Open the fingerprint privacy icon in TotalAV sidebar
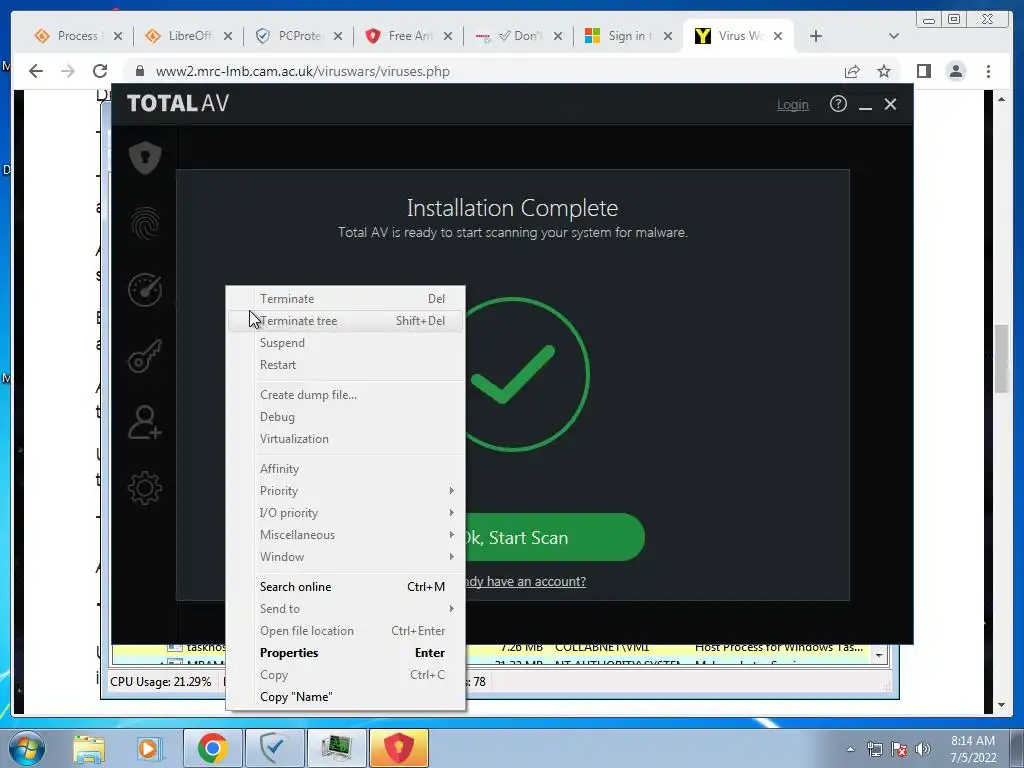Image resolution: width=1024 pixels, height=768 pixels. (145, 224)
